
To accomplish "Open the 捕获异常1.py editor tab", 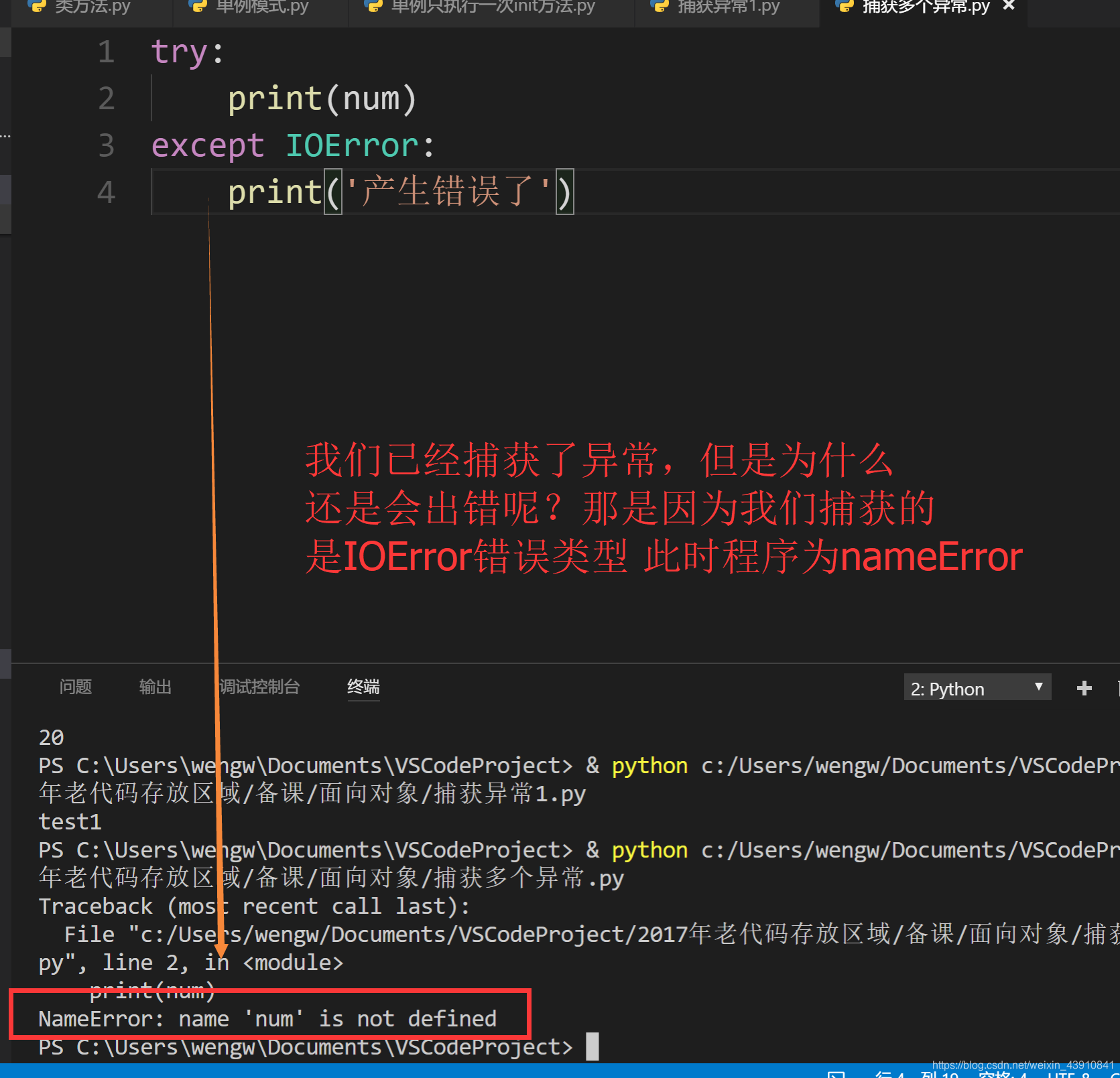I will [x=728, y=8].
